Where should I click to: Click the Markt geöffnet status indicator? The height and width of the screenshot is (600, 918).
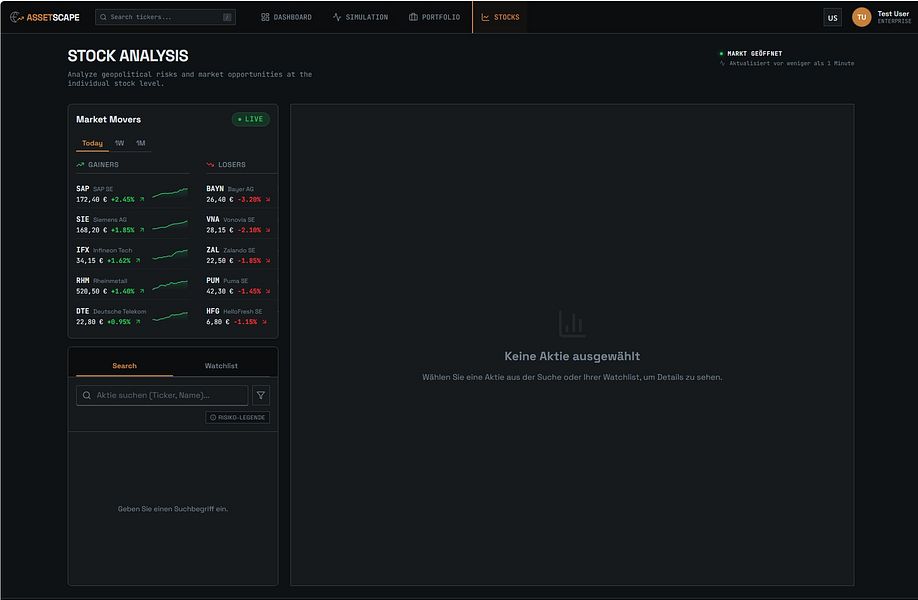751,53
